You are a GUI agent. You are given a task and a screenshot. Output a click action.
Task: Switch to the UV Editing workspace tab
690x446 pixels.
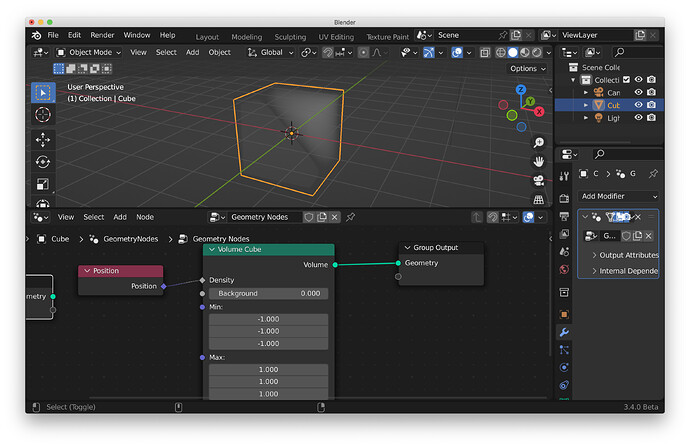336,37
